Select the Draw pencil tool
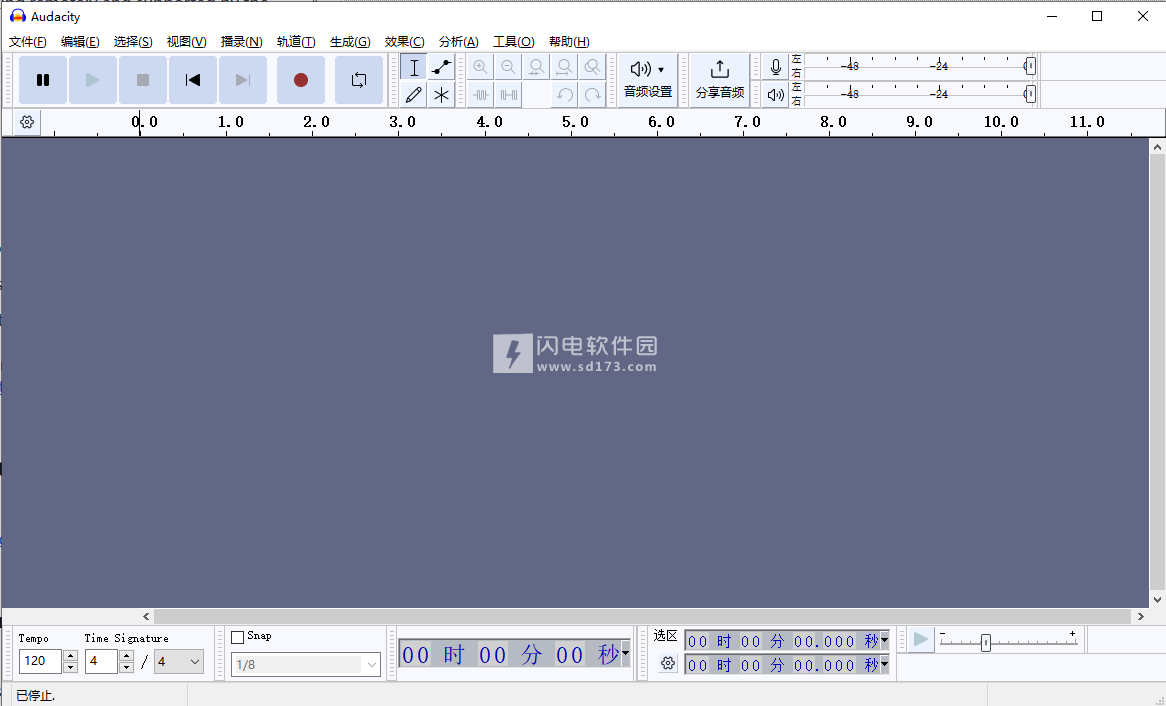Screen dimensions: 1166x706 pyautogui.click(x=413, y=95)
